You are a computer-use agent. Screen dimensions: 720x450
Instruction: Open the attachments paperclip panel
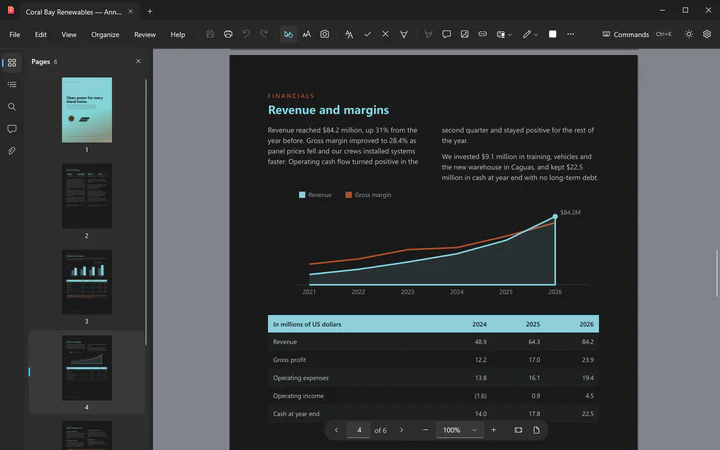[x=12, y=151]
